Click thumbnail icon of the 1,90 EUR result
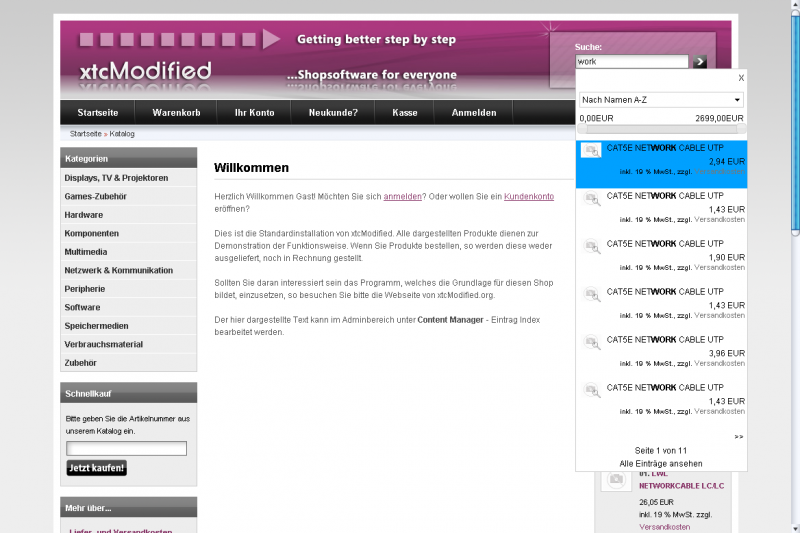The width and height of the screenshot is (800, 533). click(x=591, y=246)
